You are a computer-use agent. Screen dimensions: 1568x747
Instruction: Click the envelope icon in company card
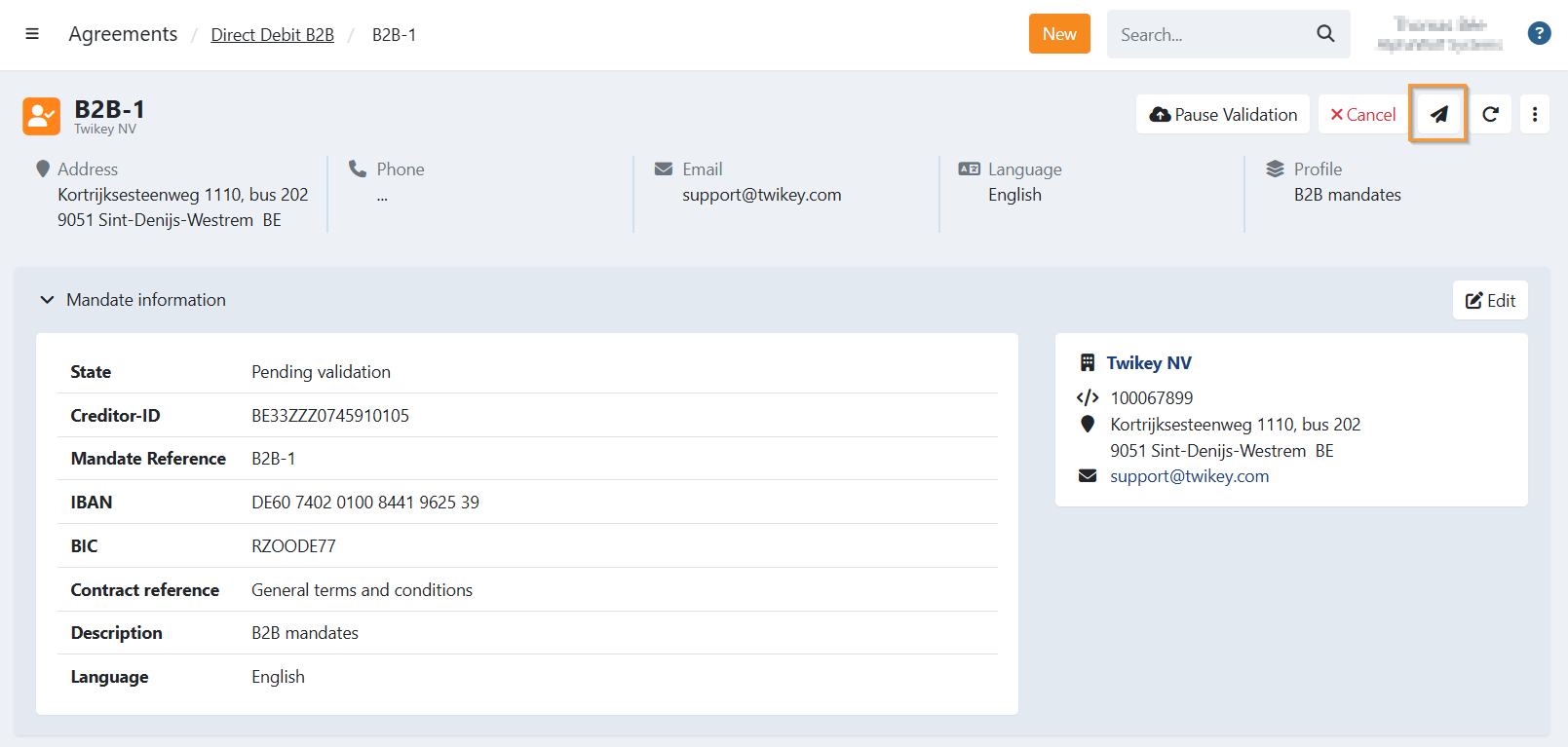1088,476
